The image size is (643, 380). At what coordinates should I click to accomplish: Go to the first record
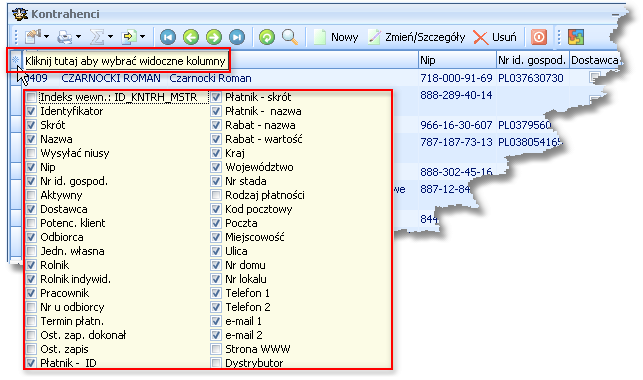click(168, 37)
